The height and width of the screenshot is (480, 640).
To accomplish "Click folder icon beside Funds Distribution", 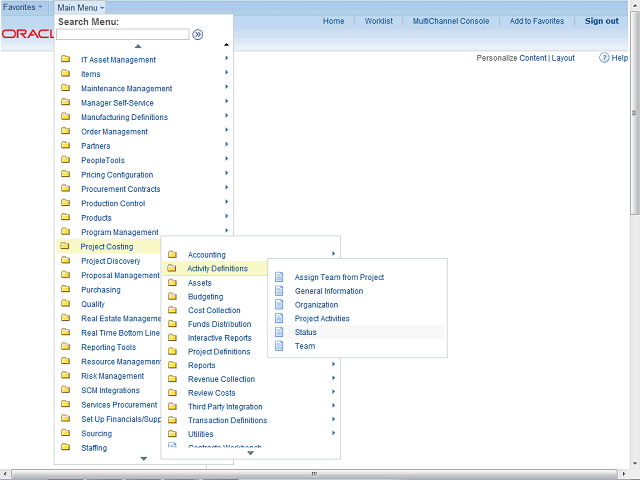I will pyautogui.click(x=172, y=324).
